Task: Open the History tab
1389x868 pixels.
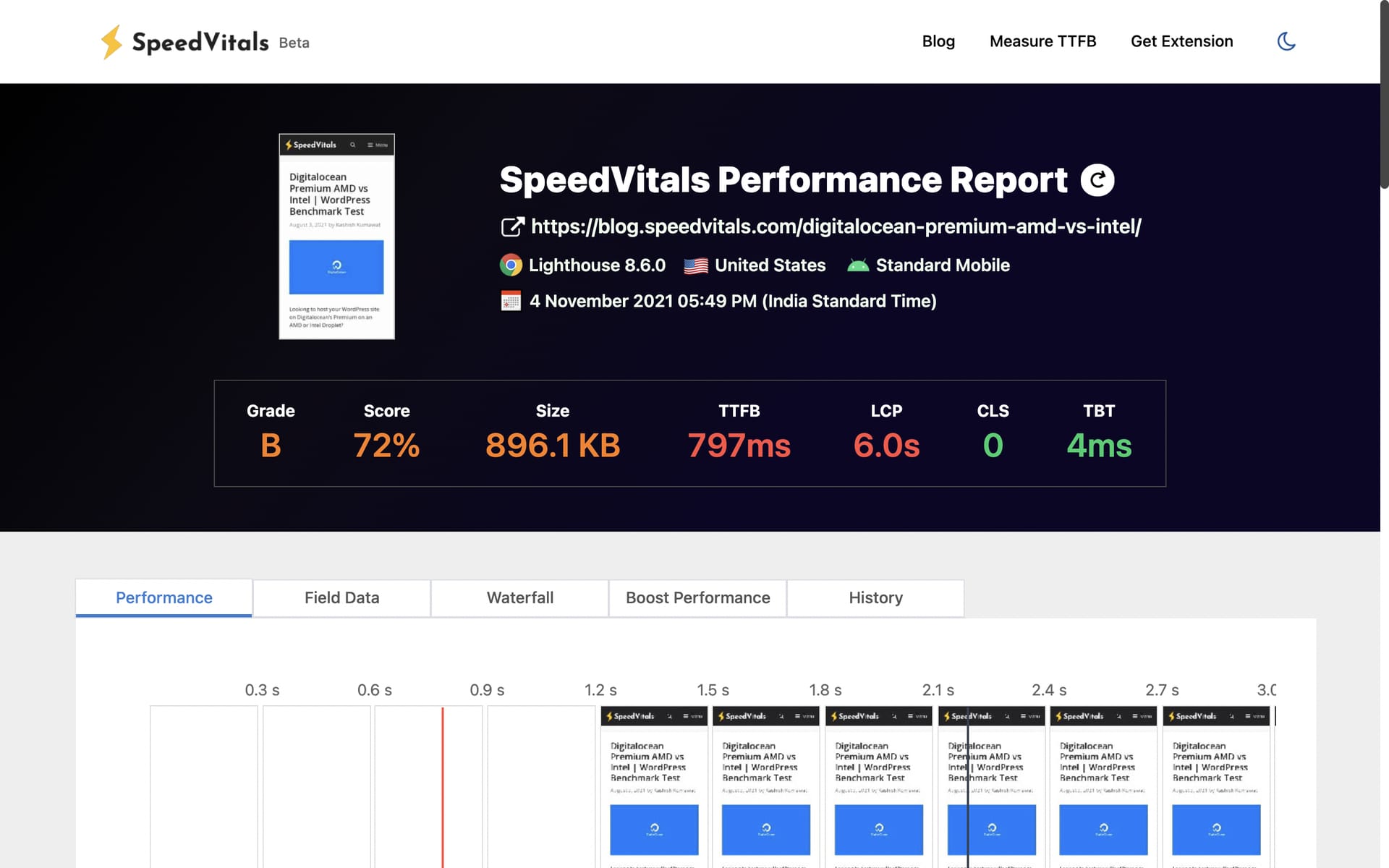Action: click(x=875, y=598)
